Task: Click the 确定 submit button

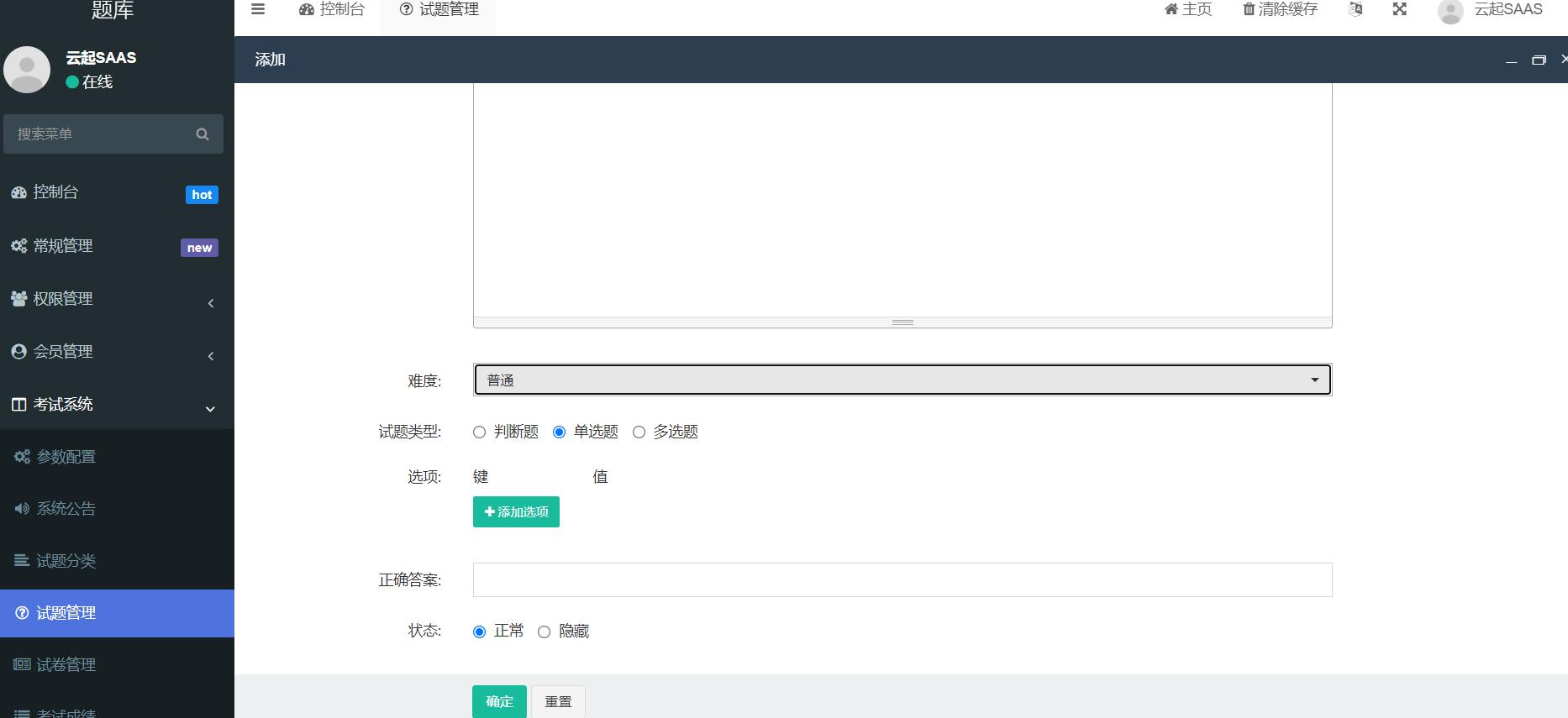Action: coord(499,702)
